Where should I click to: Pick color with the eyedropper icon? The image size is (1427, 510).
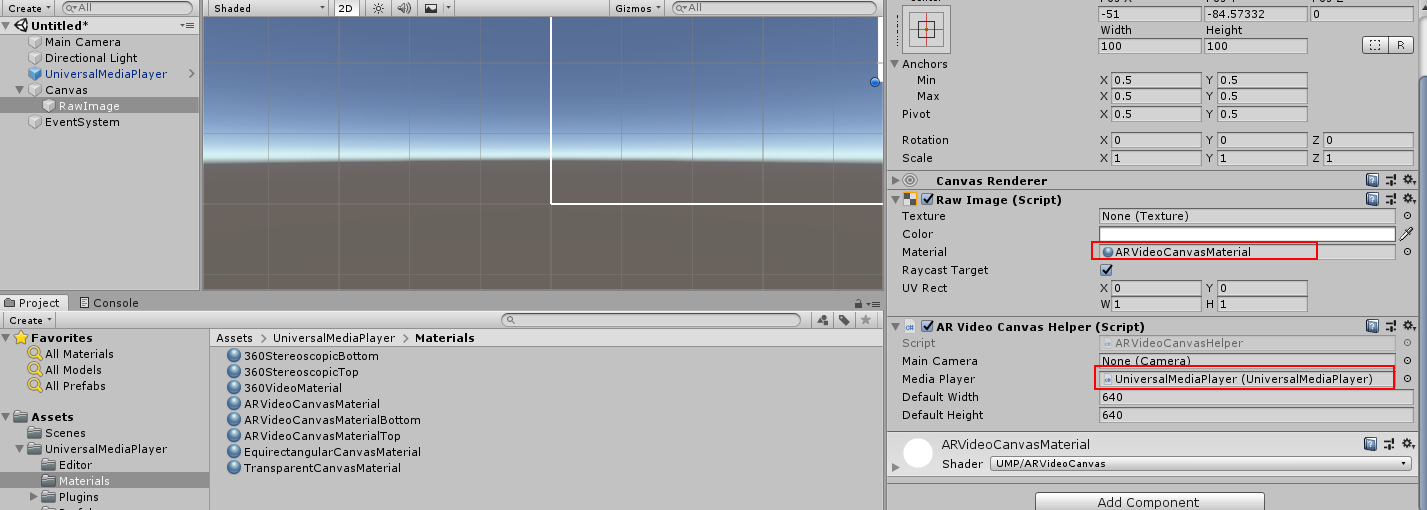(1407, 234)
